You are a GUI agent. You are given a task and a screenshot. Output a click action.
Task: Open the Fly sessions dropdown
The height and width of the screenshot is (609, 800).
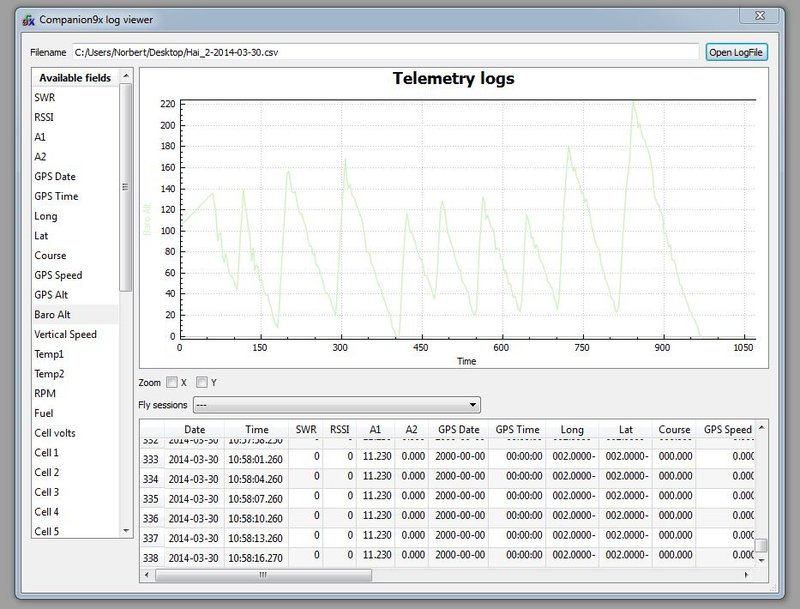coord(337,405)
